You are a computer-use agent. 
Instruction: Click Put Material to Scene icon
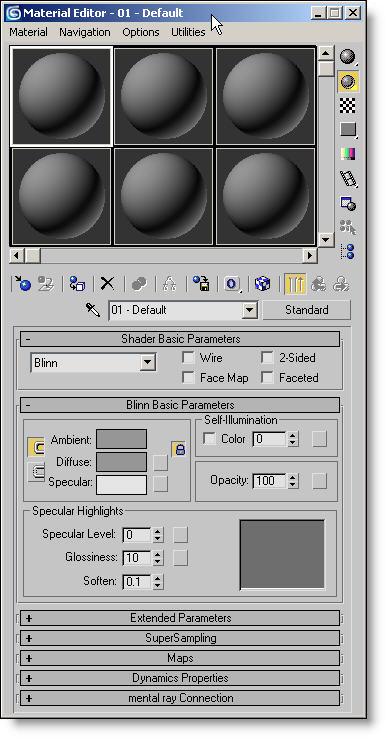point(46,284)
